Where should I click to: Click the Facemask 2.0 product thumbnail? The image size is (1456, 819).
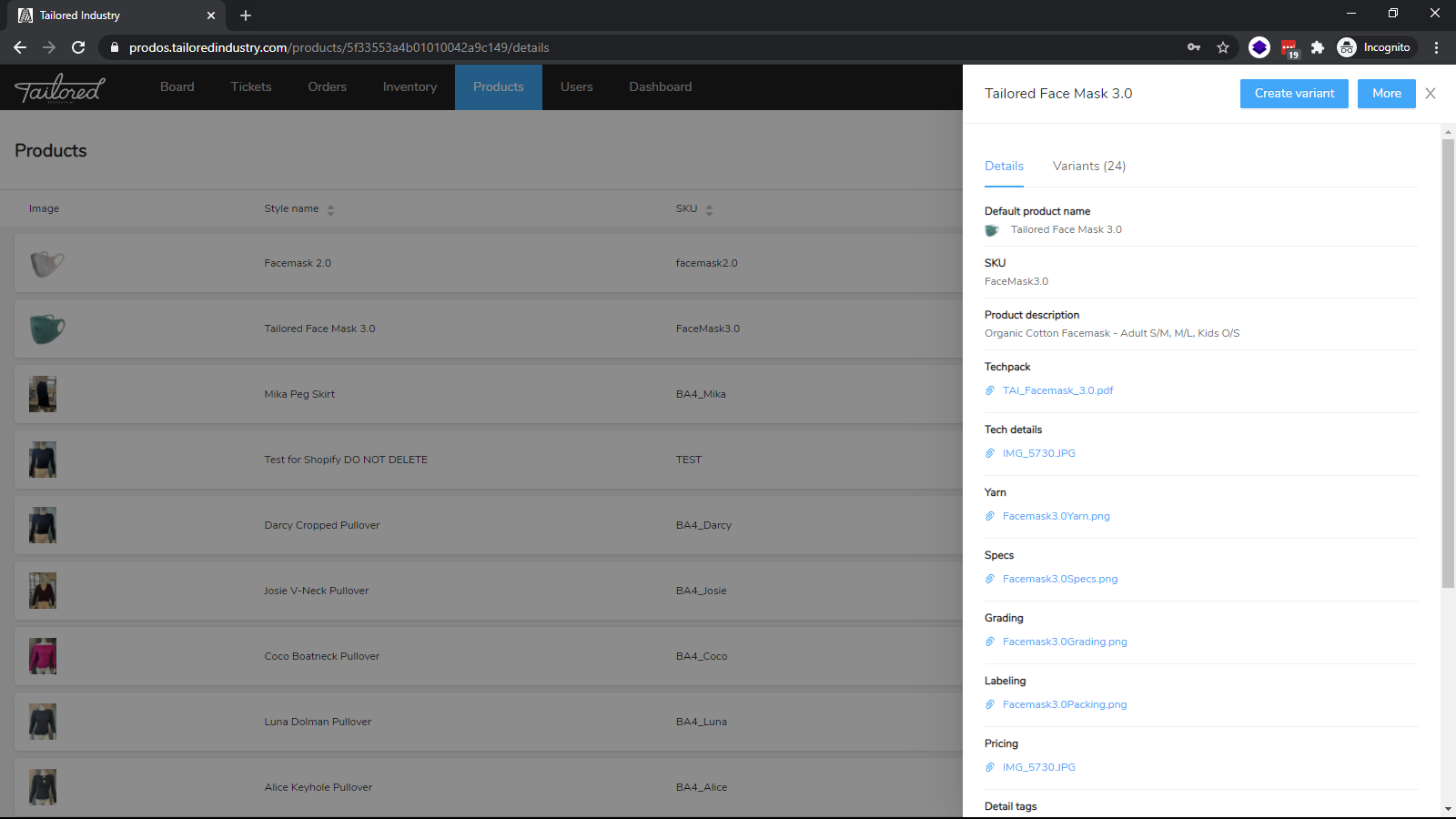[x=46, y=264]
